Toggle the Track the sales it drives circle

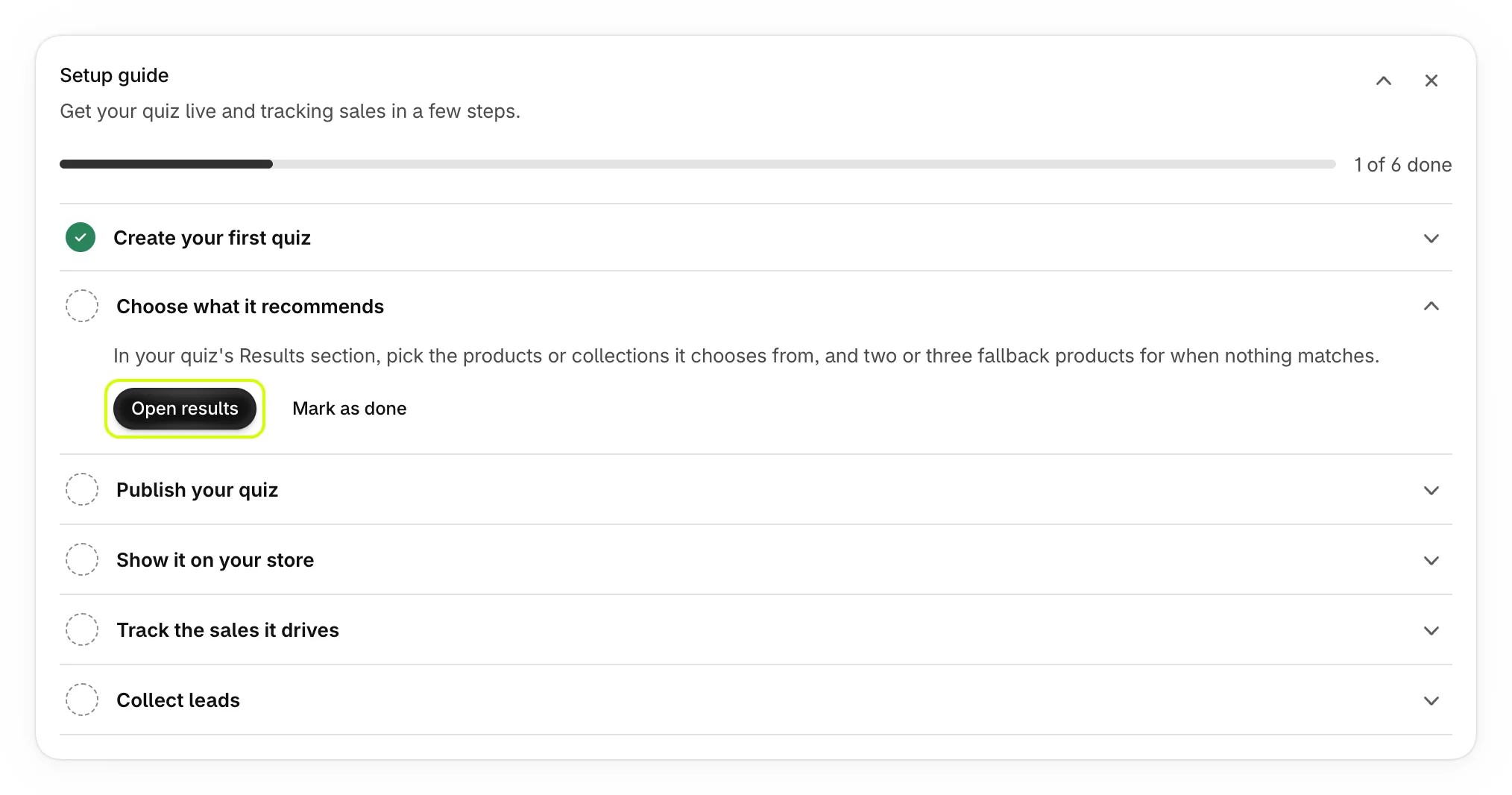pos(82,629)
